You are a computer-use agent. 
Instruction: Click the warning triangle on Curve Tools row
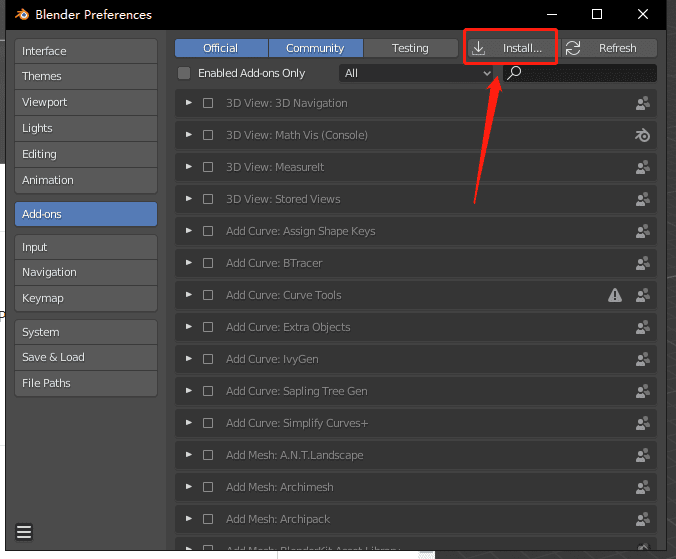[615, 295]
